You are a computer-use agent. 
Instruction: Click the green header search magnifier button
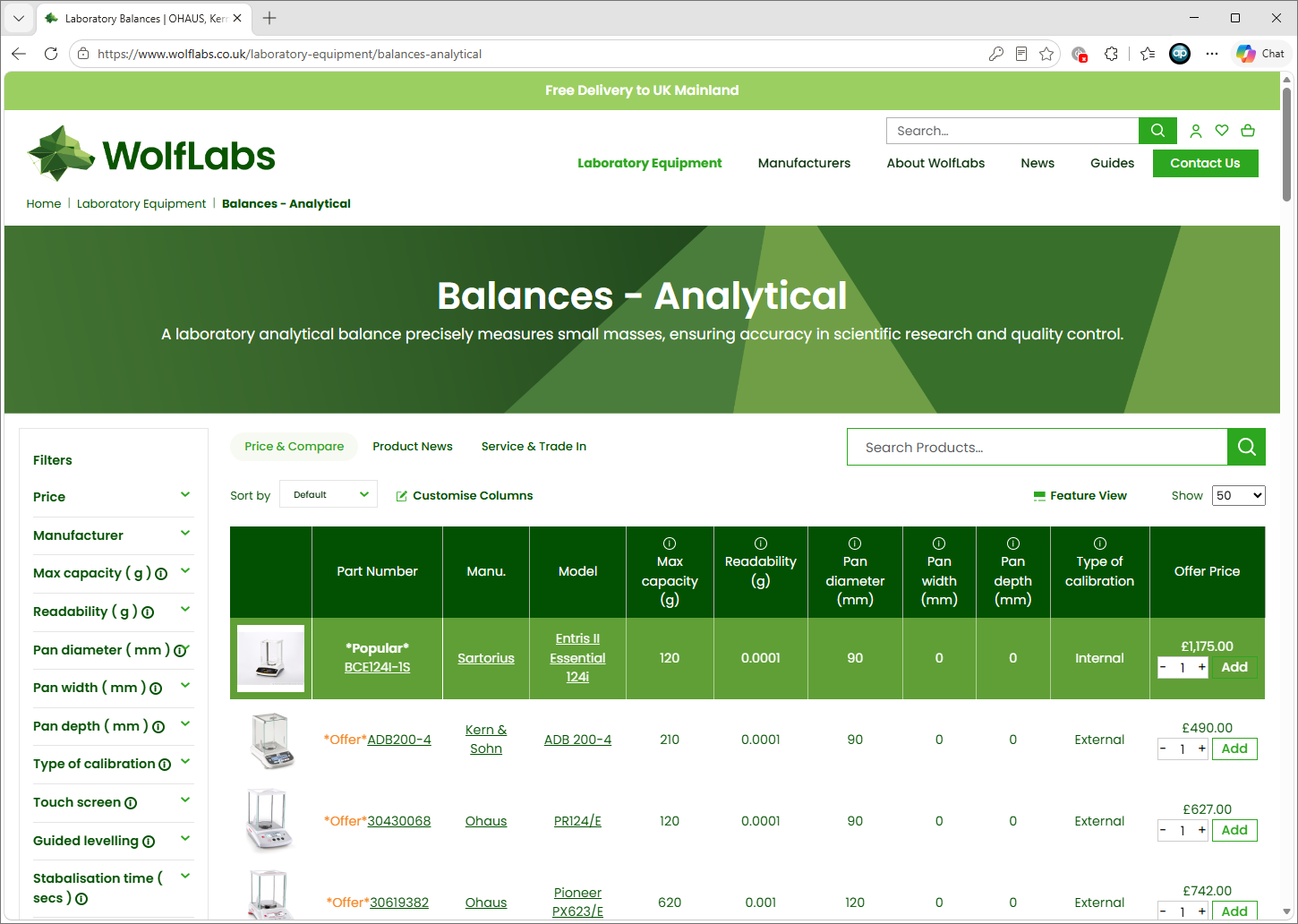click(x=1157, y=131)
